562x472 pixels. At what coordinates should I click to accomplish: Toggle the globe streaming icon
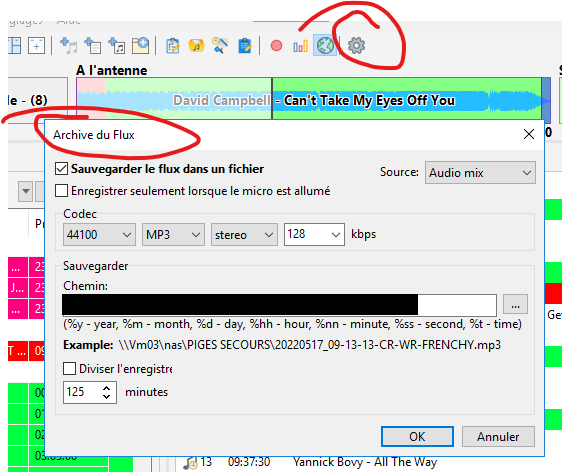click(x=325, y=46)
